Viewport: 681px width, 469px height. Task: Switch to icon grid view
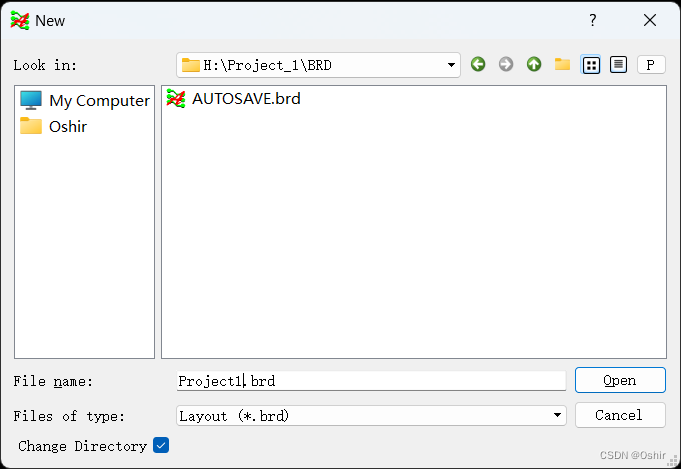[591, 65]
